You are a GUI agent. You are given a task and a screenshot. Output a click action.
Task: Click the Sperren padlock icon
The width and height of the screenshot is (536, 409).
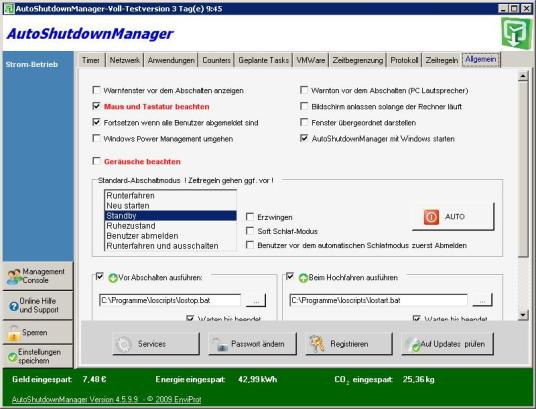pos(14,333)
